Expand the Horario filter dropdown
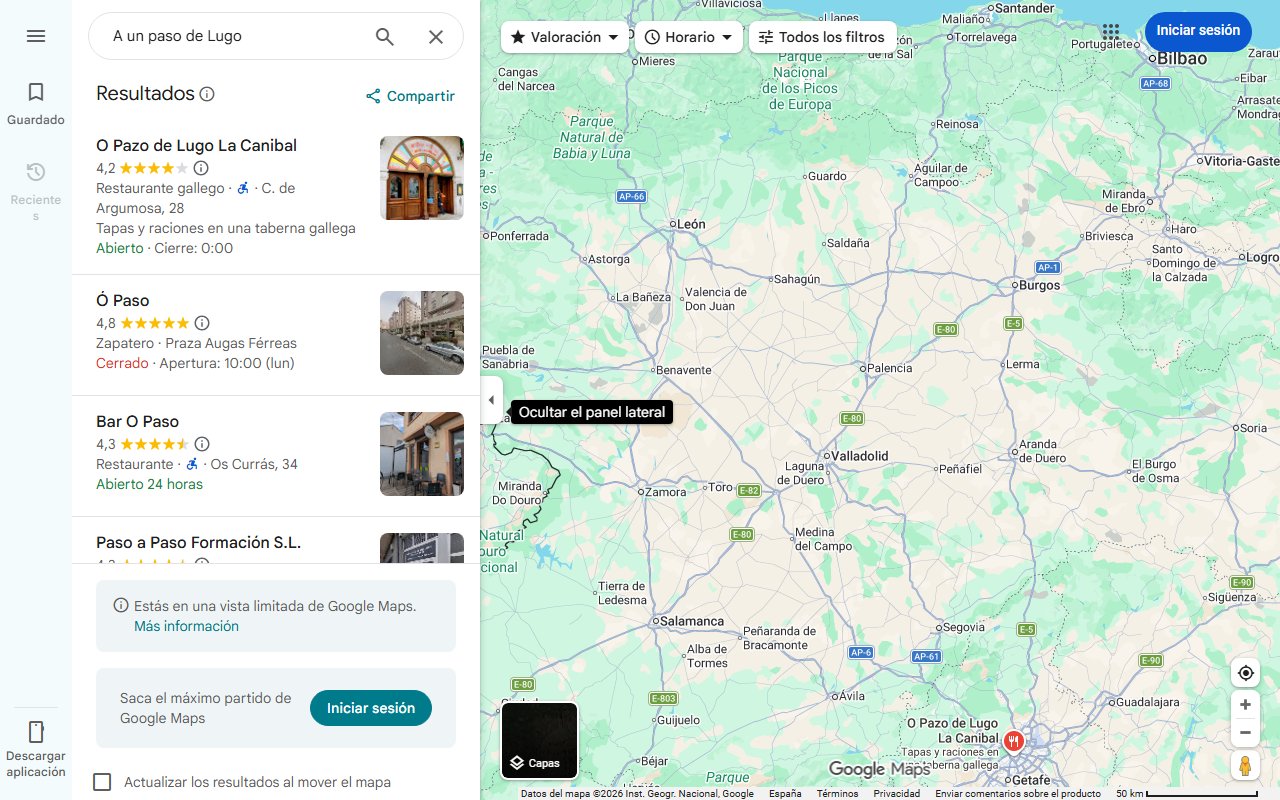 (689, 37)
